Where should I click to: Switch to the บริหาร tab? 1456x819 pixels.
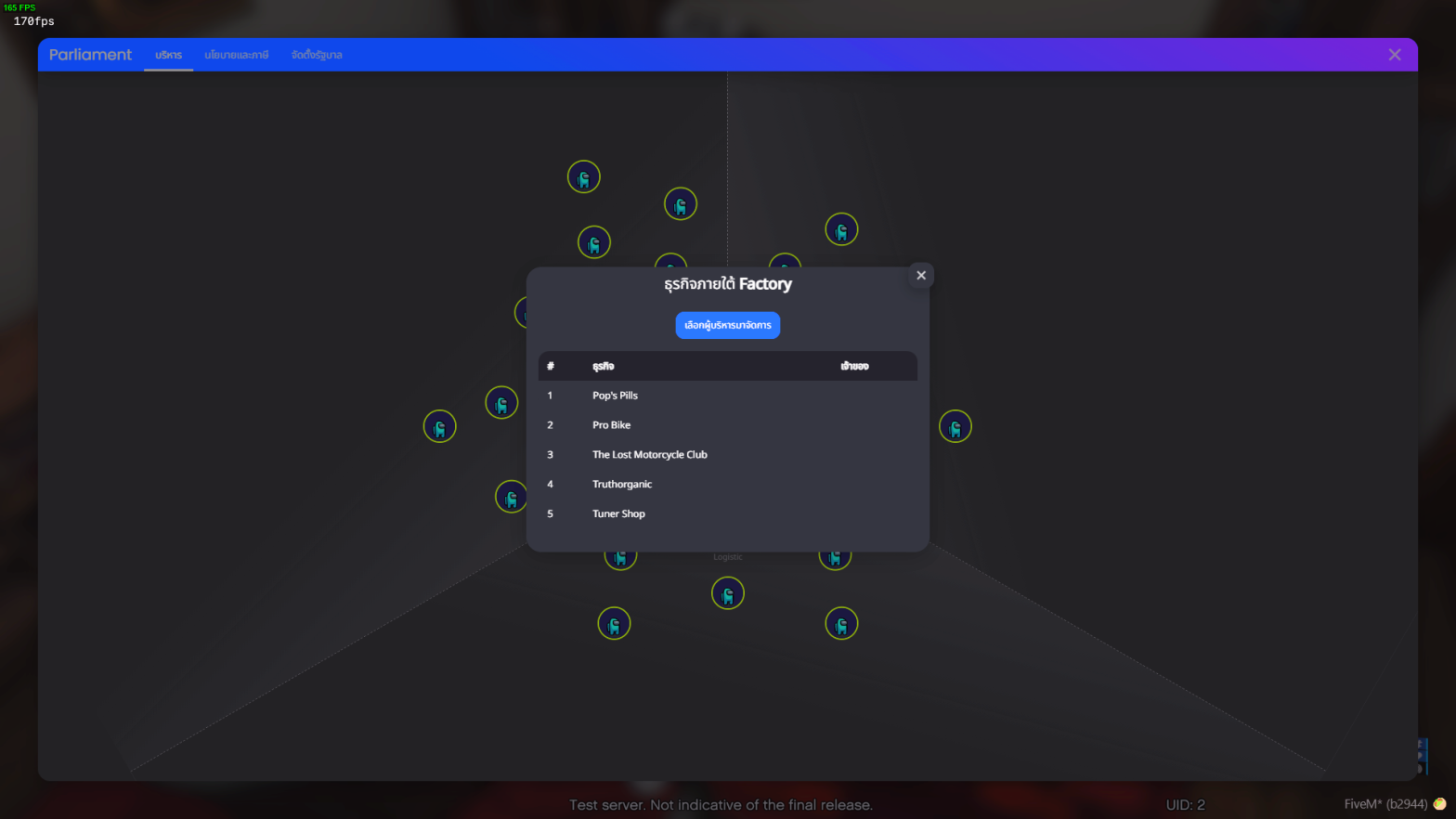coord(168,55)
